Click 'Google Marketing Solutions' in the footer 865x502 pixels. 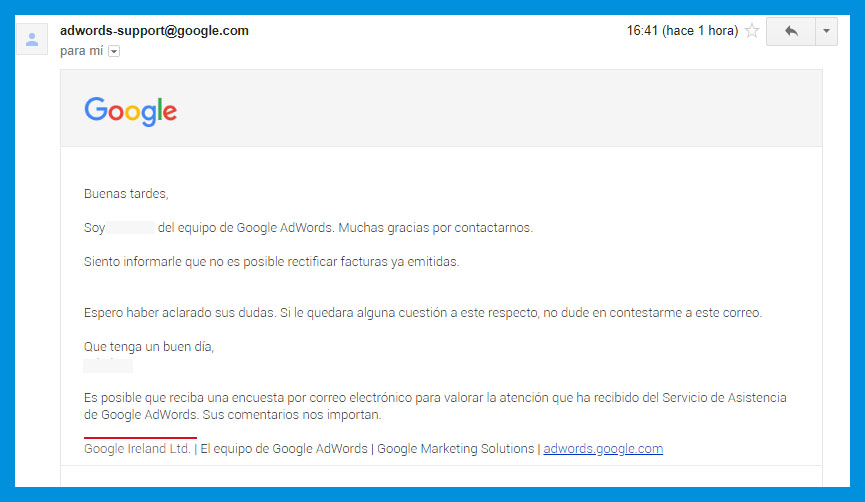pos(456,448)
